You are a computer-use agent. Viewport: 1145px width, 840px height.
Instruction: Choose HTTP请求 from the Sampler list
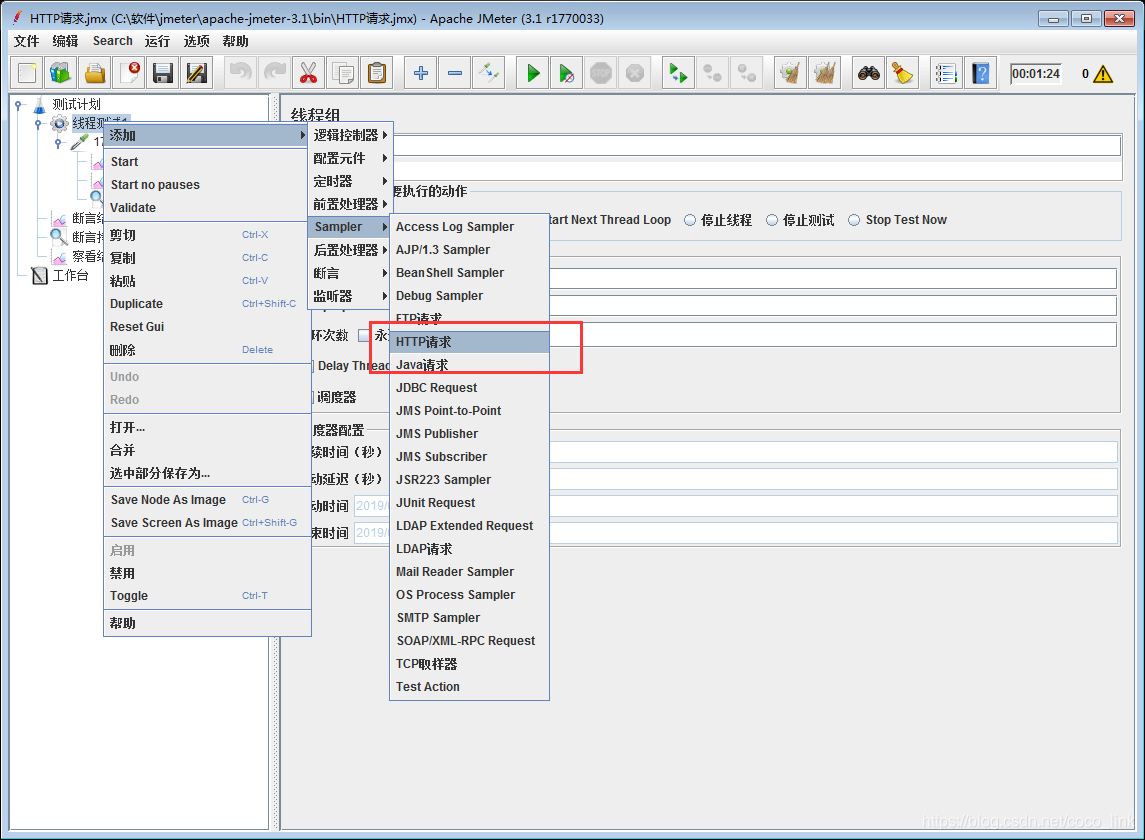click(470, 342)
